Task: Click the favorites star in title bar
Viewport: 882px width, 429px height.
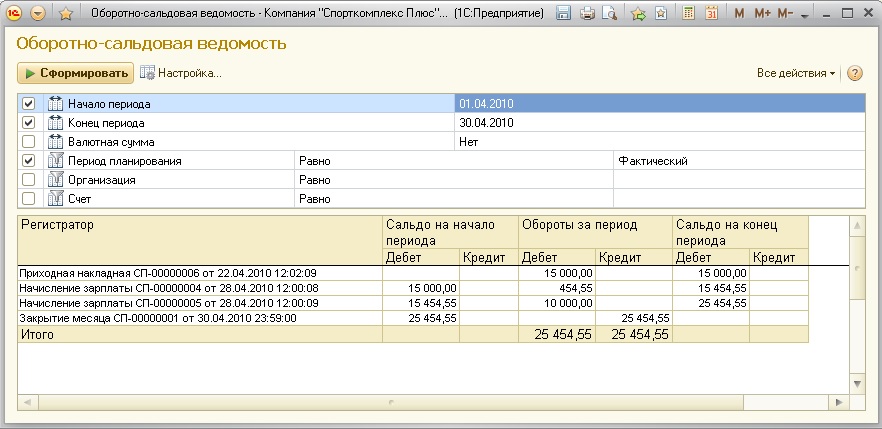Action: [66, 13]
